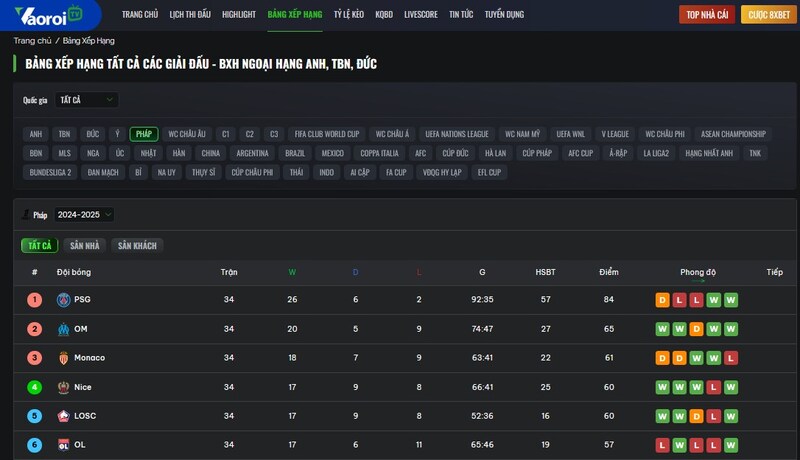Viewport: 800px width, 460px height.
Task: Click rank badge number 3
Action: pos(35,358)
